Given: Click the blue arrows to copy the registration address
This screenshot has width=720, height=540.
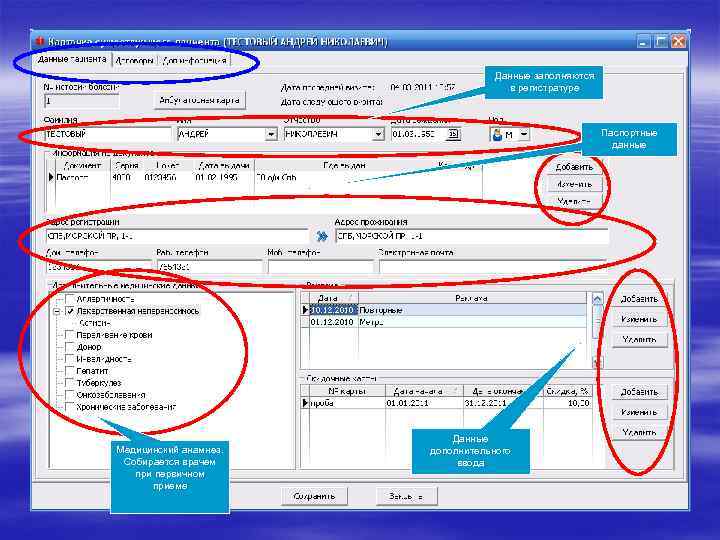Looking at the screenshot, I should point(322,236).
